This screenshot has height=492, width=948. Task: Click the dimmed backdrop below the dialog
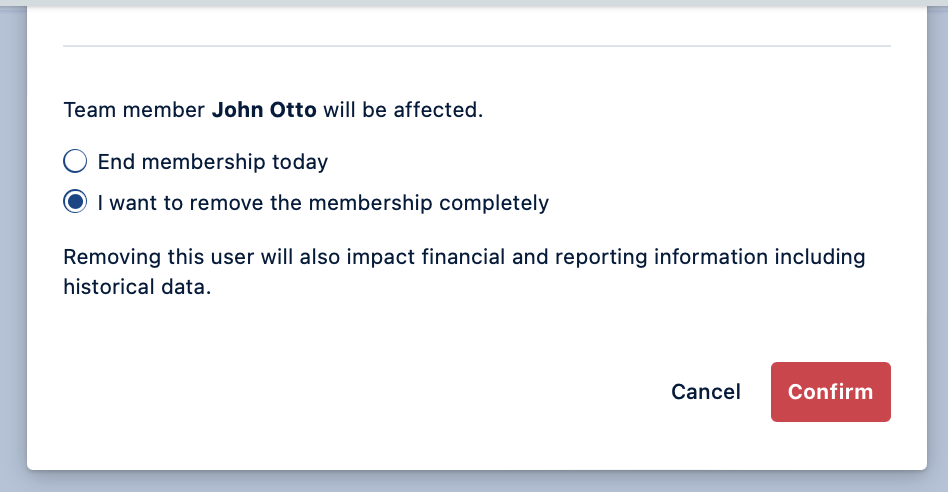click(474, 483)
